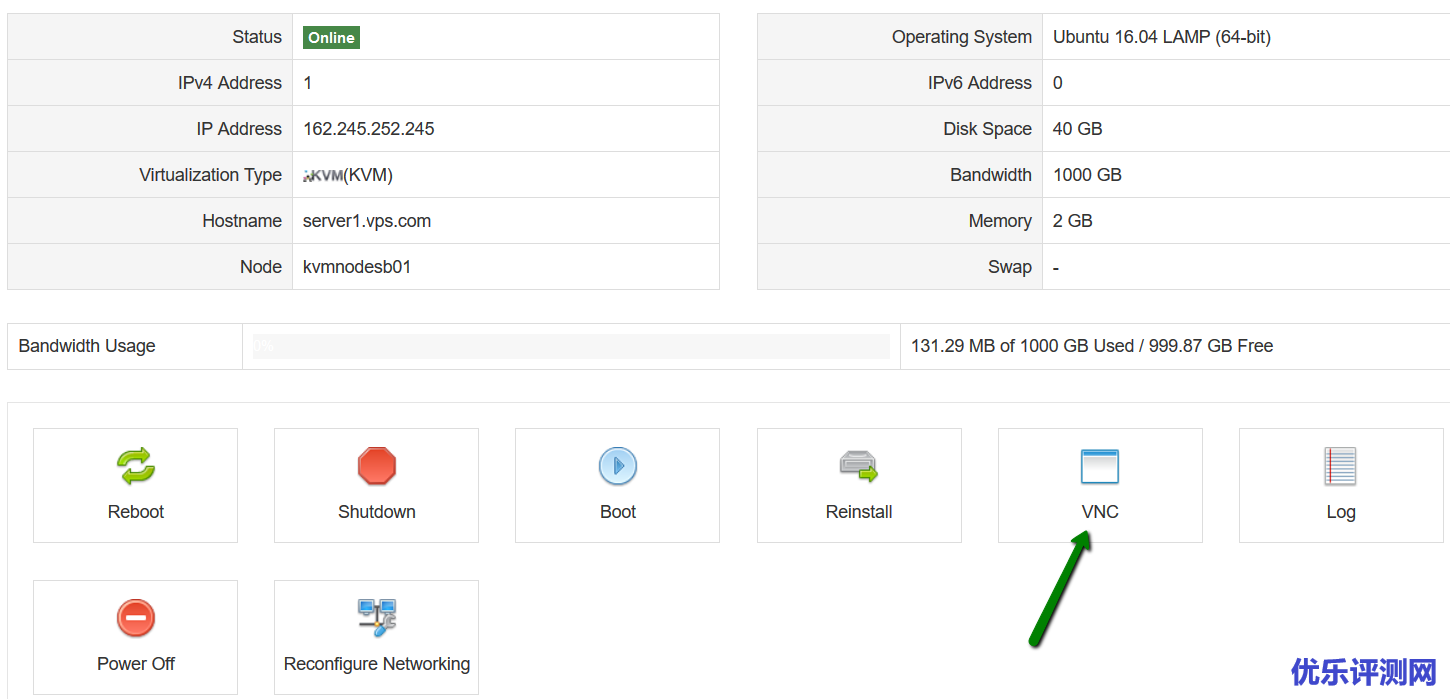
Task: Select the Reinstall button label
Action: coord(859,512)
